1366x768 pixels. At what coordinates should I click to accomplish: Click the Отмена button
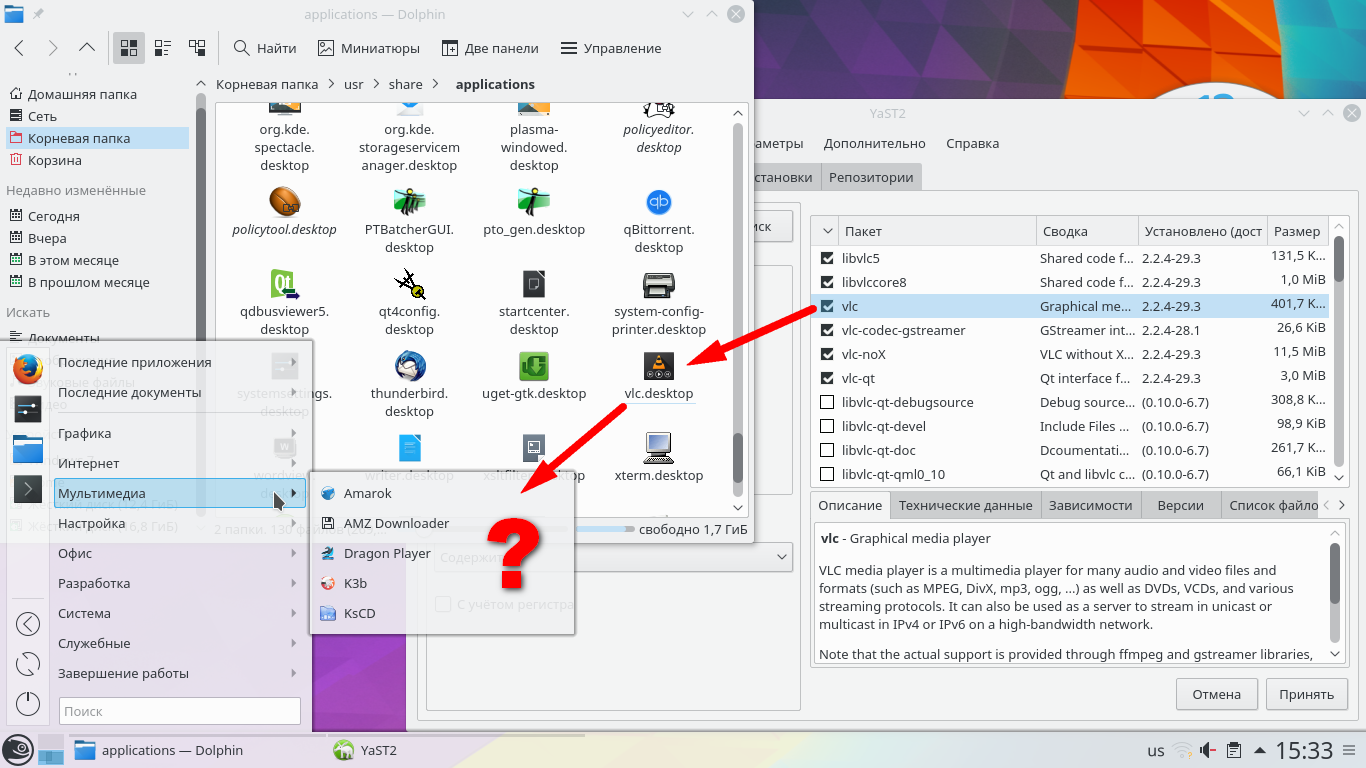pos(1216,694)
